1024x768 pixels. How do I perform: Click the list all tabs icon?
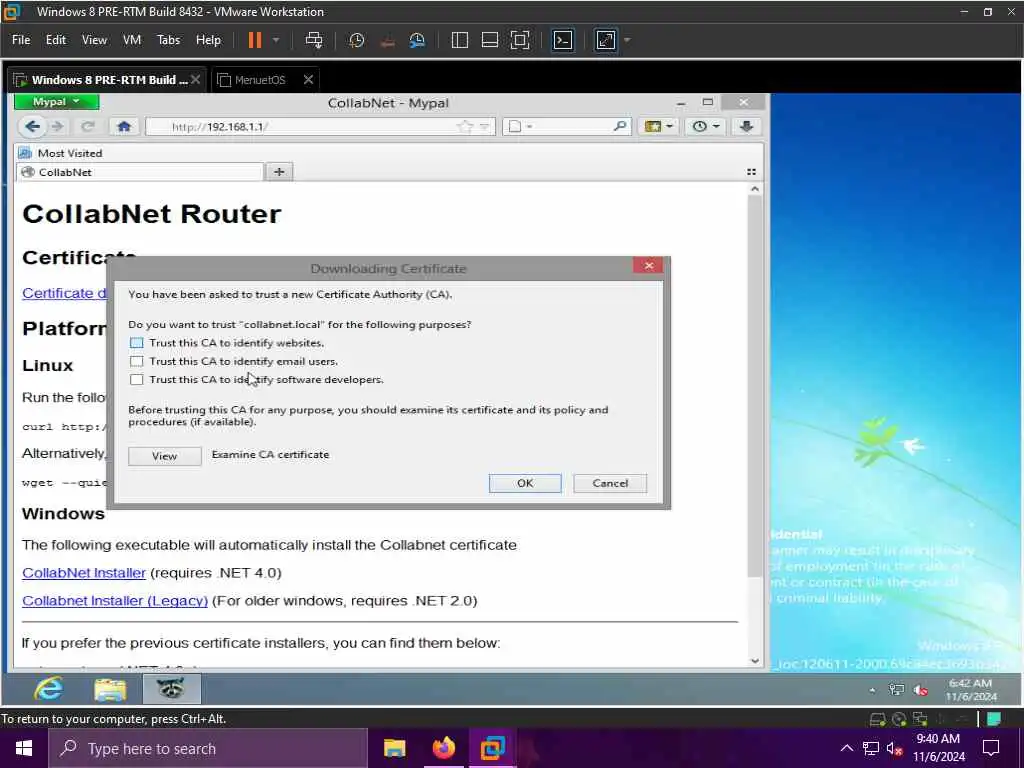pyautogui.click(x=751, y=172)
